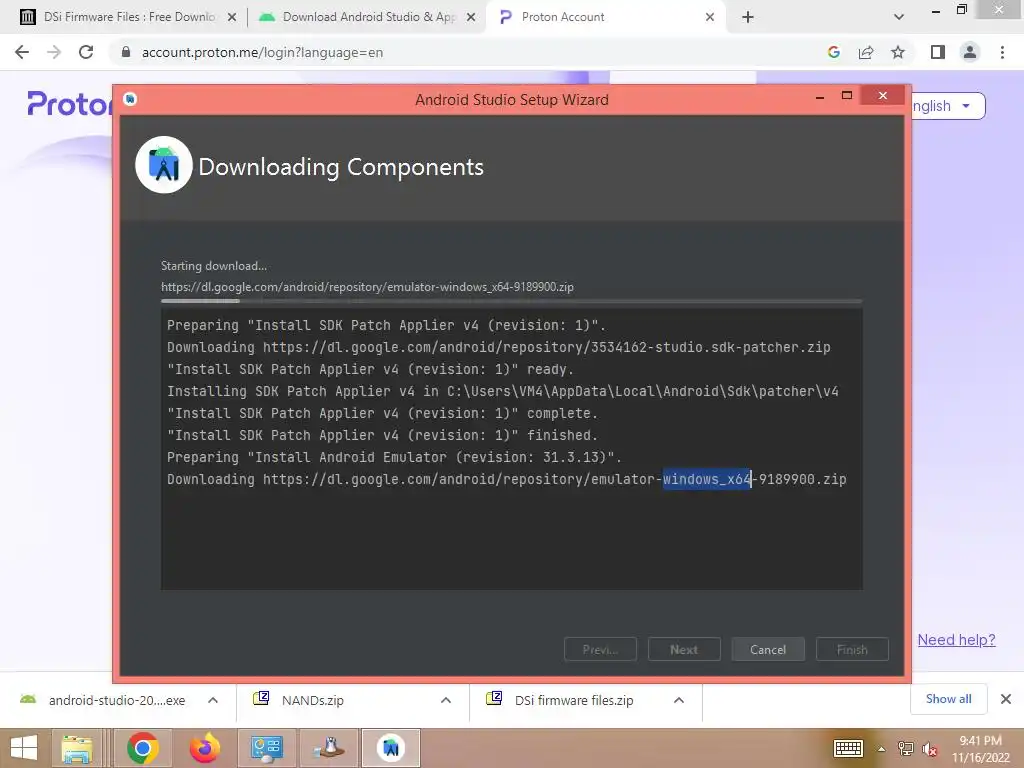
Task: Open the Windows Start menu
Action: pos(24,748)
